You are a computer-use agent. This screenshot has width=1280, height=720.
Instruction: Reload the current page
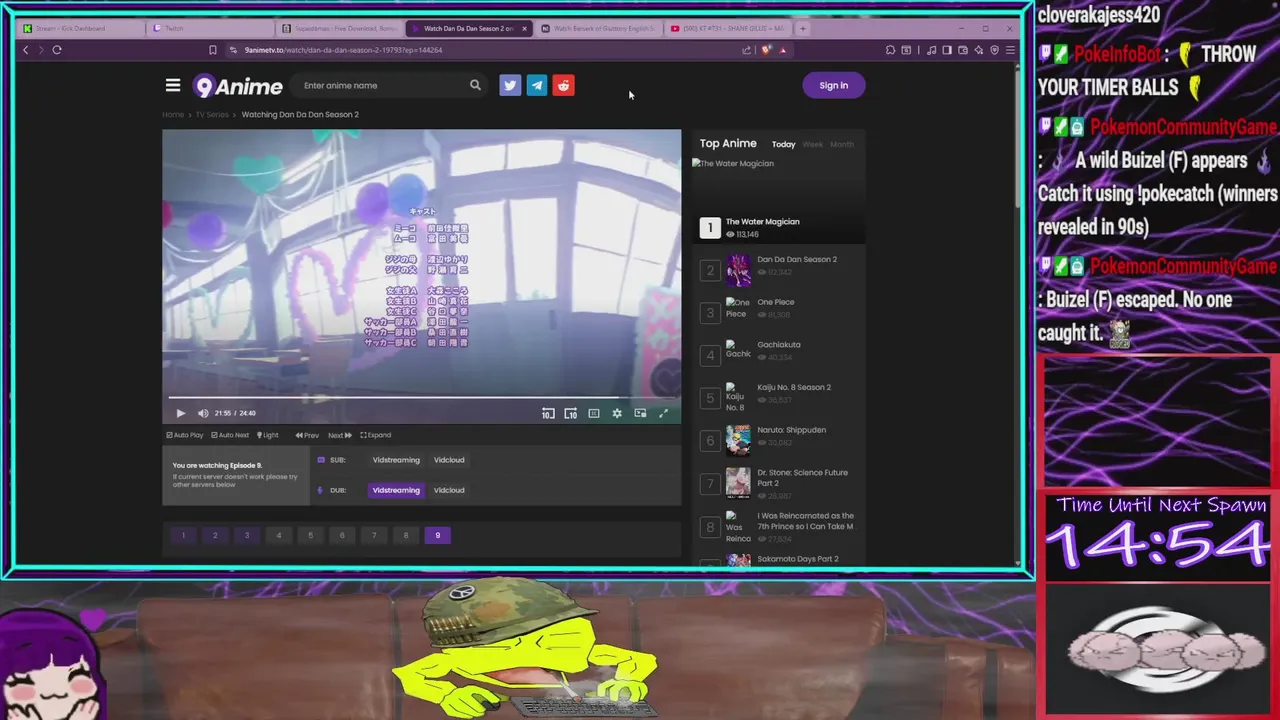coord(57,50)
